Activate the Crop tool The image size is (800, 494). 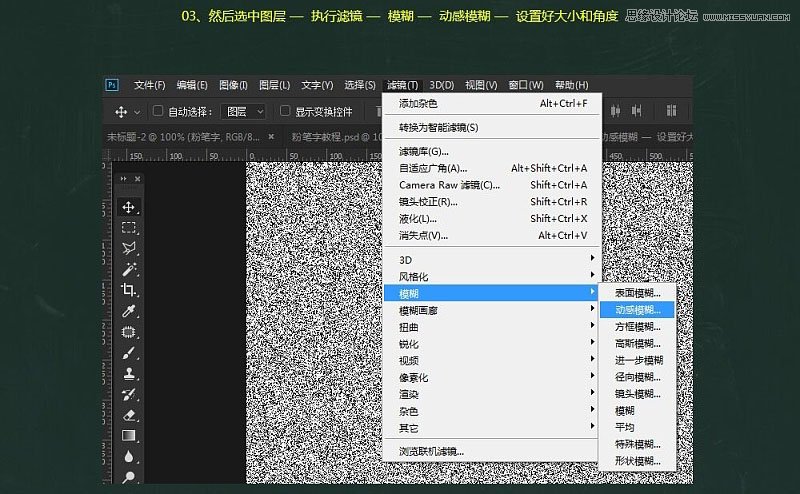[x=129, y=290]
